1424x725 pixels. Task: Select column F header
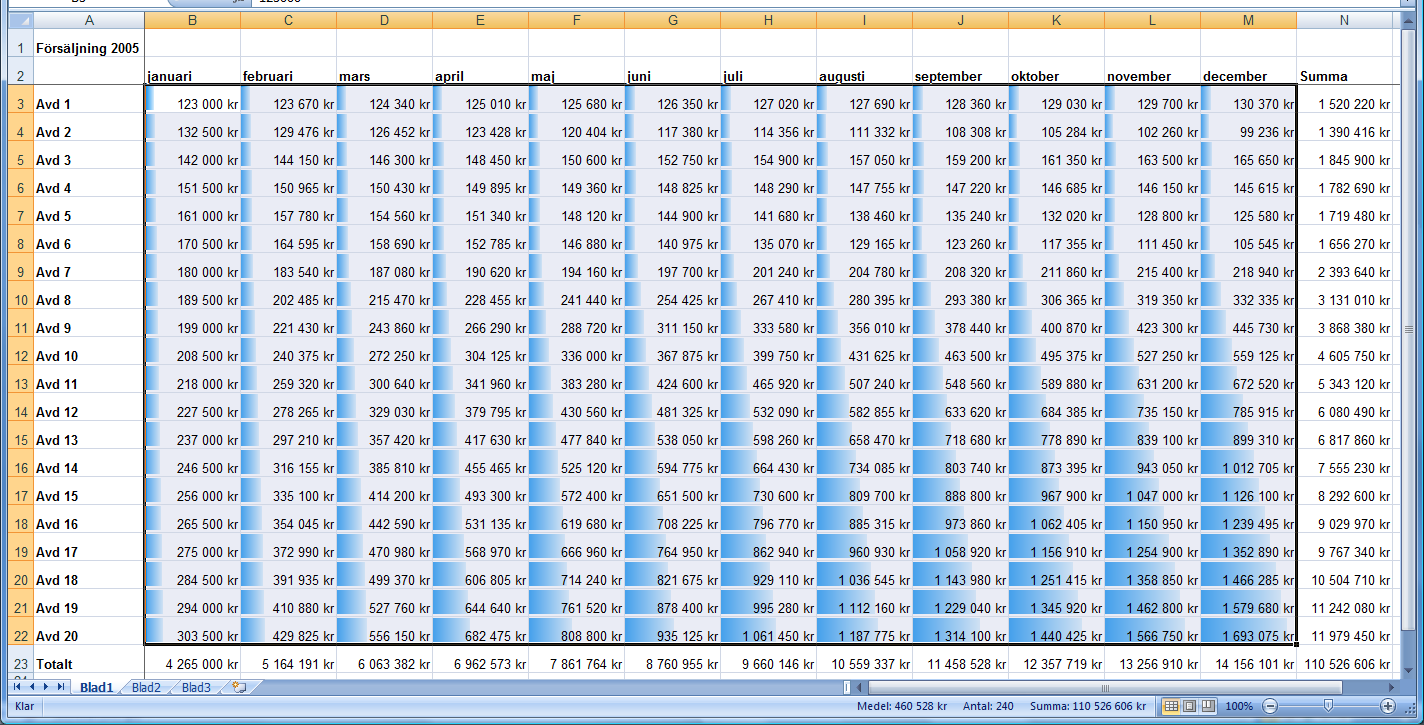[576, 20]
